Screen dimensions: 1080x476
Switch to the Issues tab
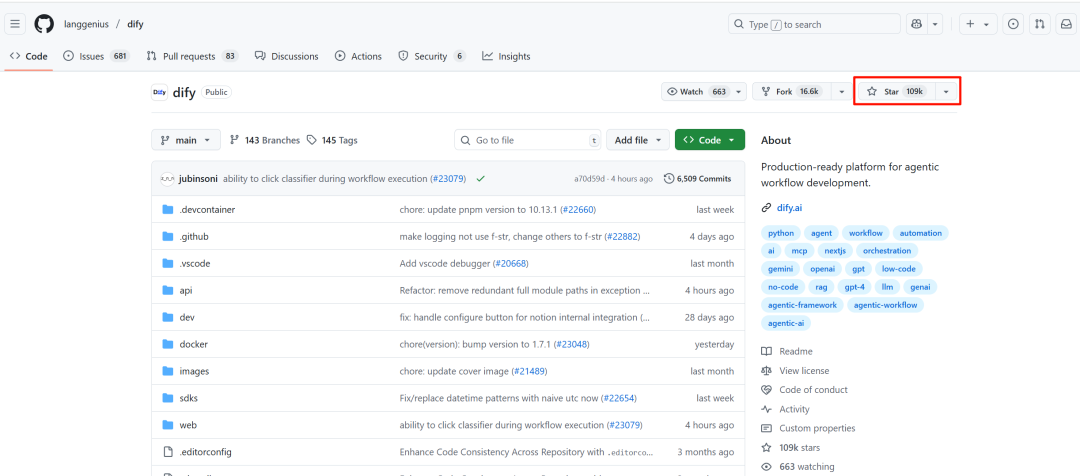96,56
